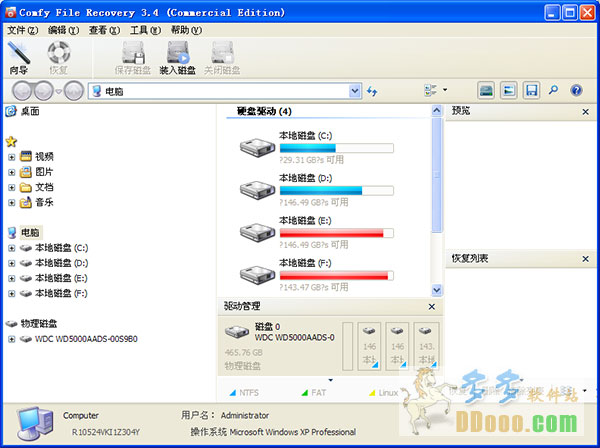Image resolution: width=600 pixels, height=448 pixels.
Task: Click the 恢复 lifebuoy toolbar icon
Action: pos(59,58)
